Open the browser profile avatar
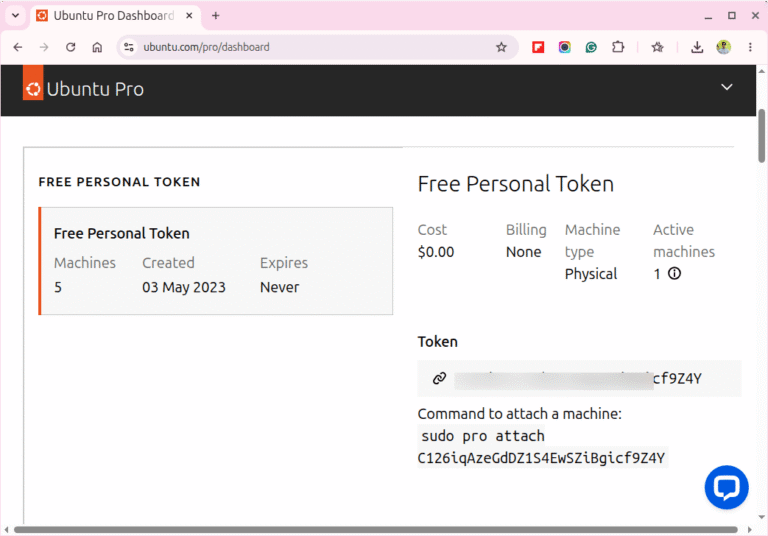 tap(723, 47)
